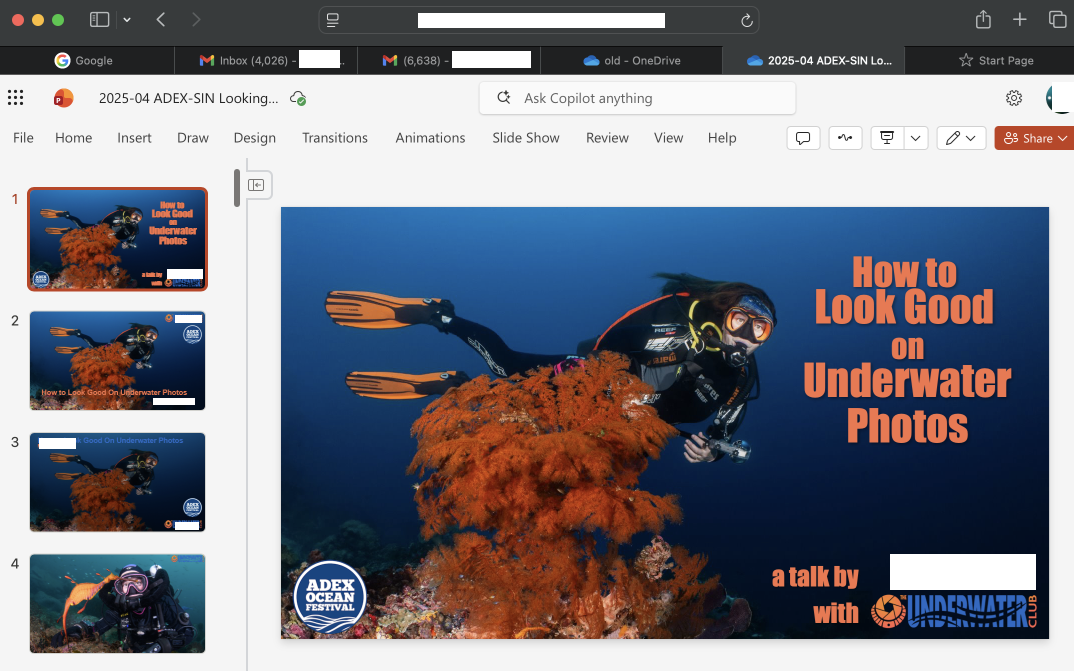Go back with the Safari back arrow
The image size is (1074, 671).
[x=161, y=20]
